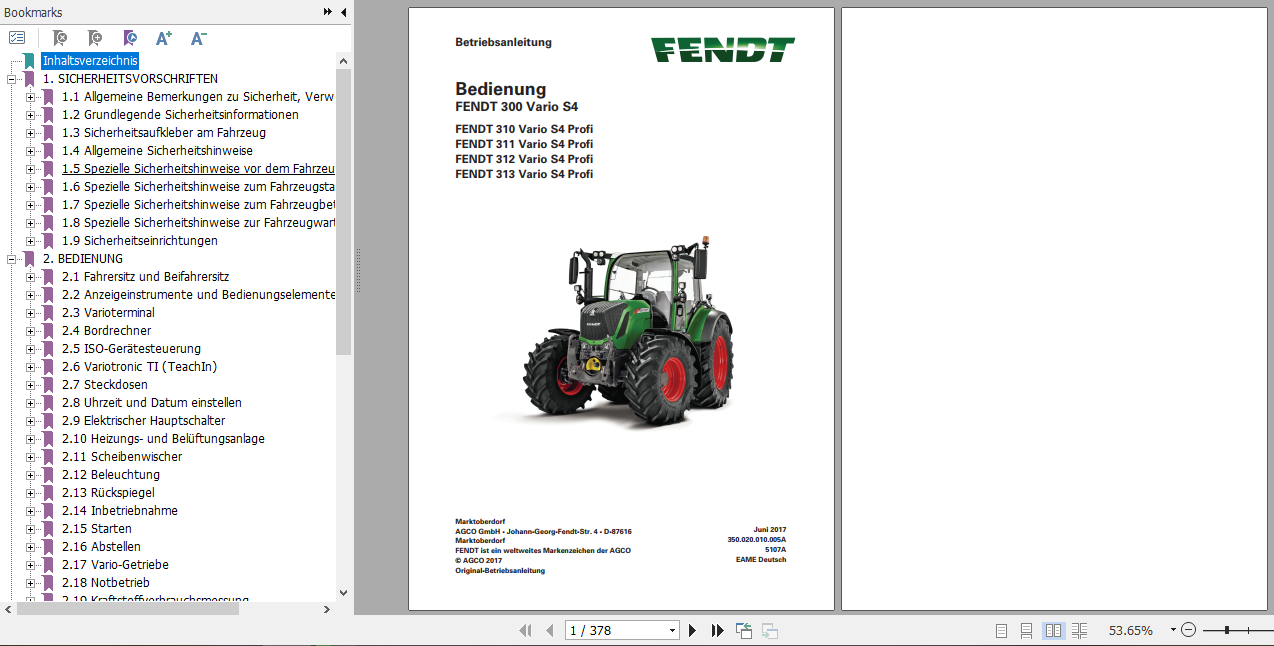The width and height of the screenshot is (1274, 646).
Task: Click the delete bookmark icon
Action: (x=60, y=38)
